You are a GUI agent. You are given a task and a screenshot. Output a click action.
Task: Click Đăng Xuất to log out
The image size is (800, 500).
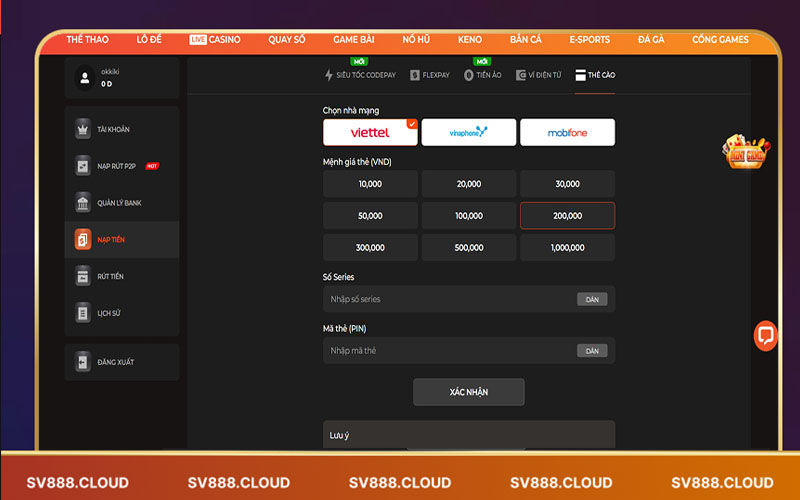coord(122,362)
